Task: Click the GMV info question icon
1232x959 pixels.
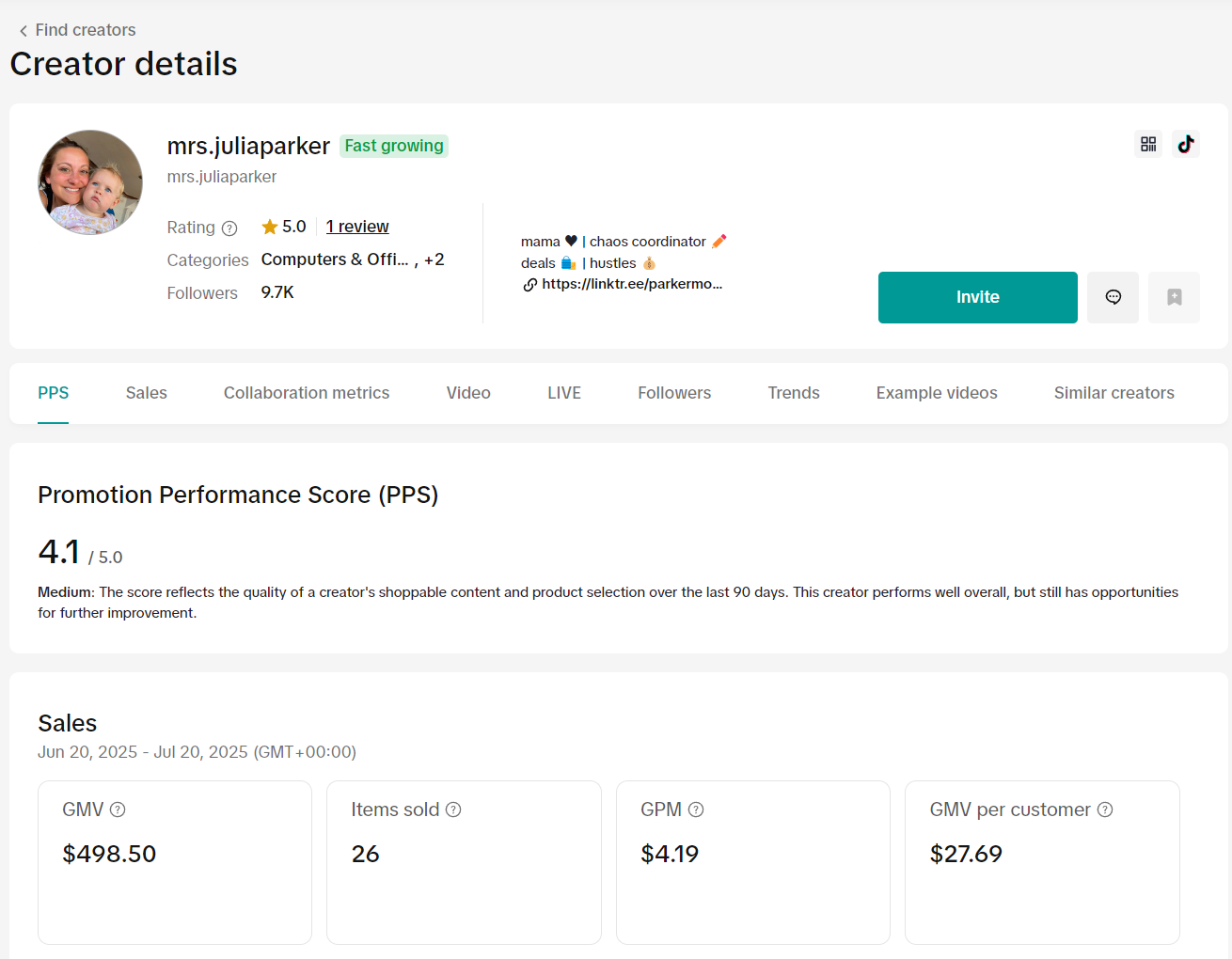Action: click(118, 810)
